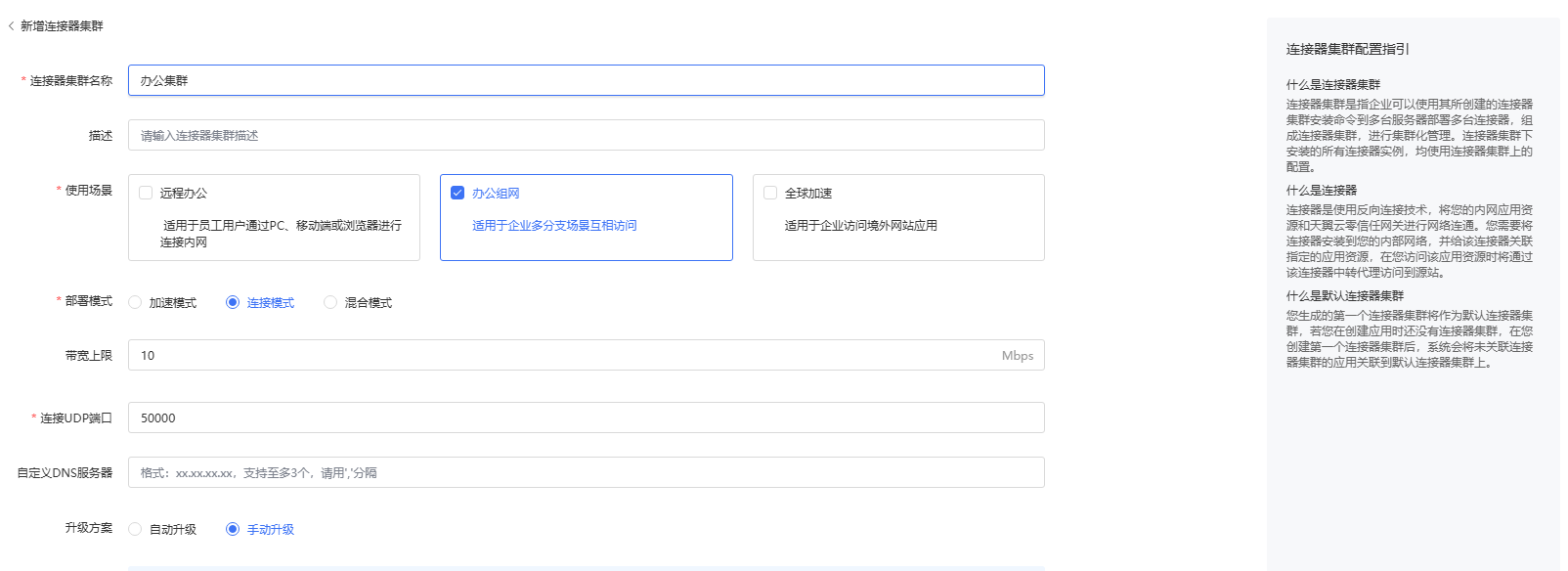Select the 手动升级 upgrade radio button

pos(233,529)
